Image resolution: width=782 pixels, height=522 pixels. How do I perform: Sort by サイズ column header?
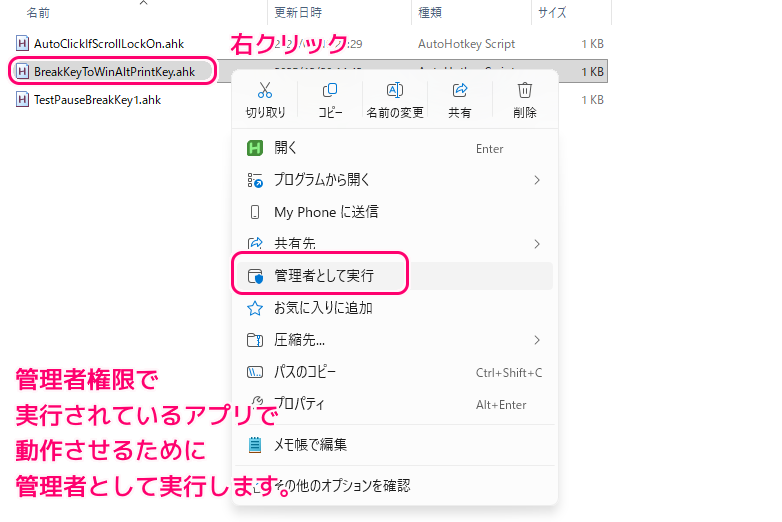(x=552, y=12)
